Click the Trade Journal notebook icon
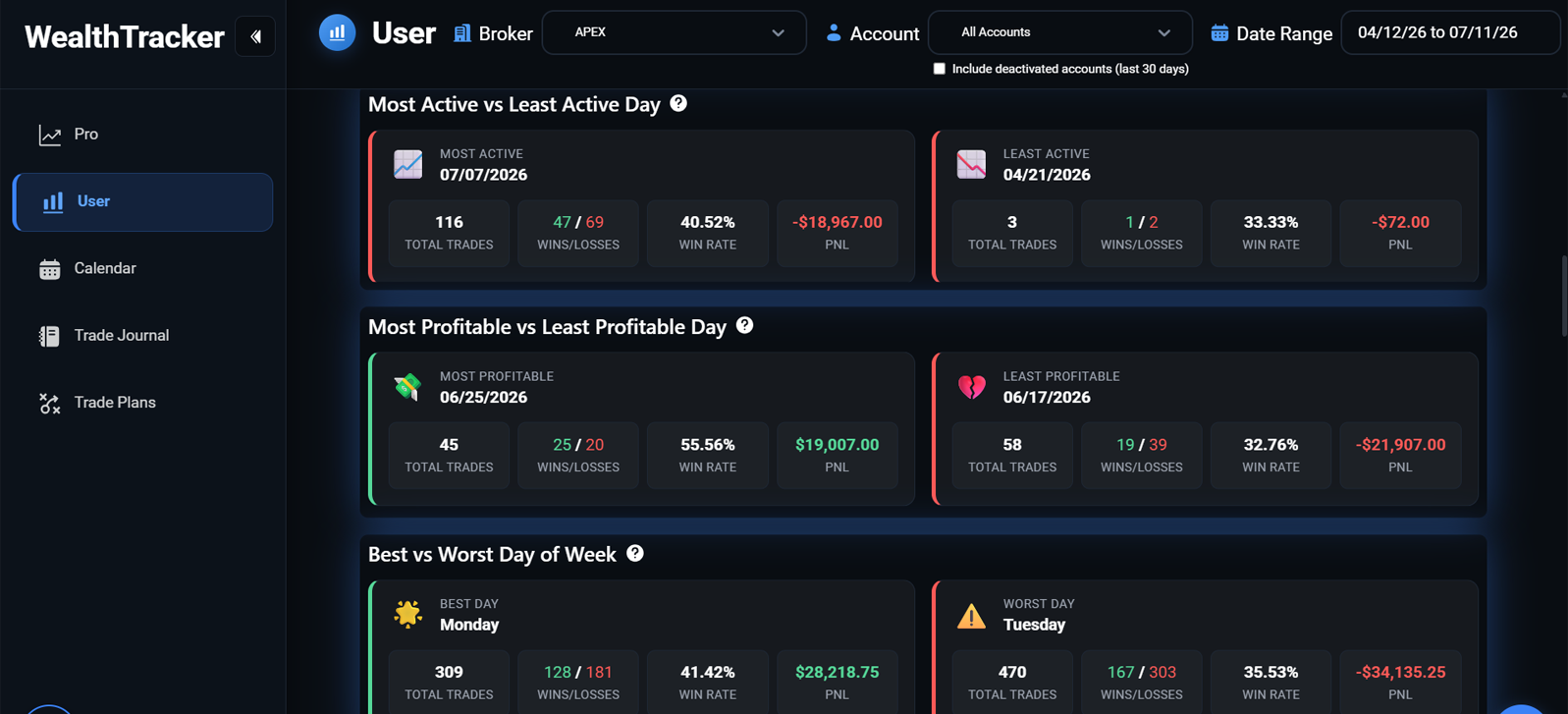Image resolution: width=1568 pixels, height=714 pixels. 49,336
